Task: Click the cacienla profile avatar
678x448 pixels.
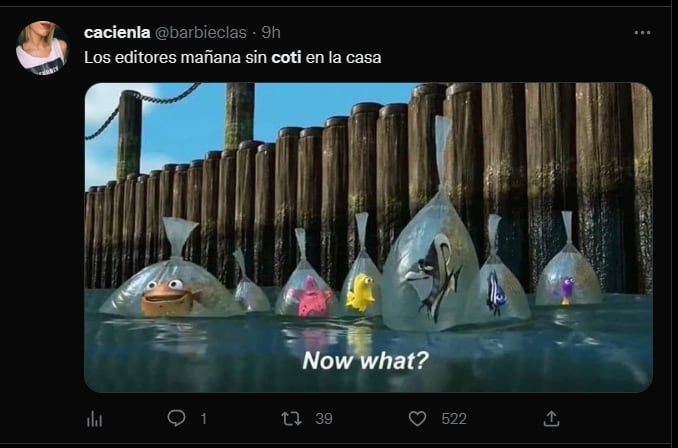Action: pos(42,48)
